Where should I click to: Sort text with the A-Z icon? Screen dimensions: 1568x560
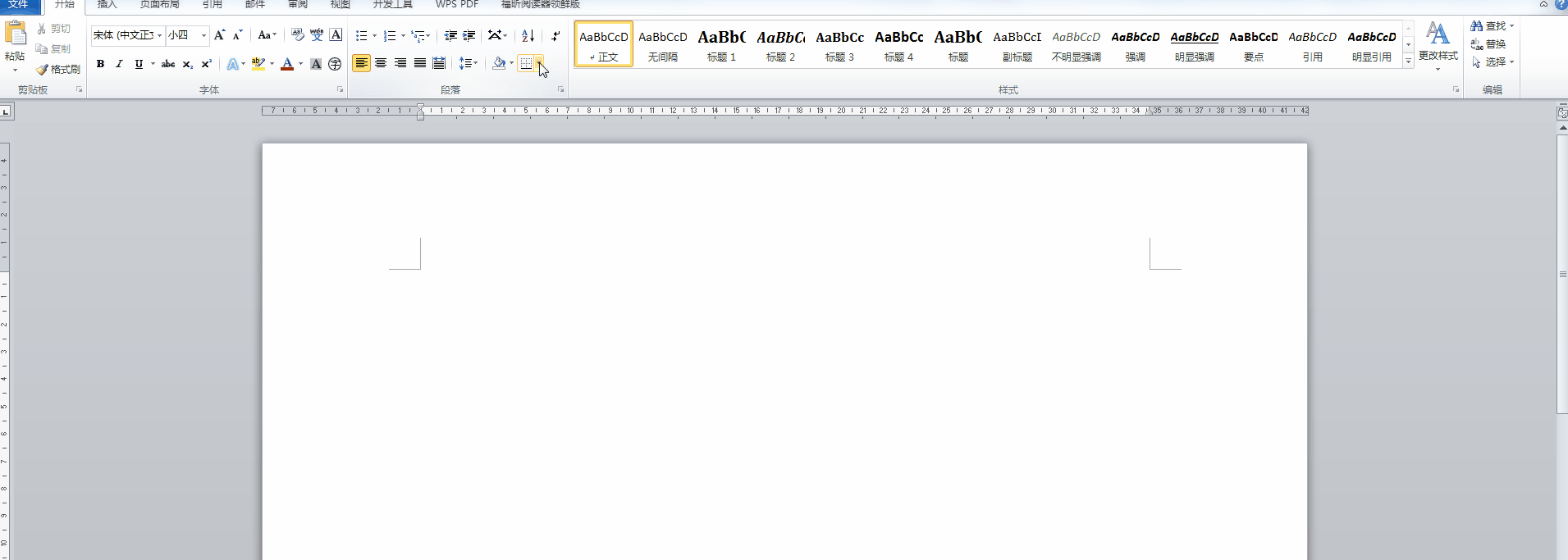point(528,35)
